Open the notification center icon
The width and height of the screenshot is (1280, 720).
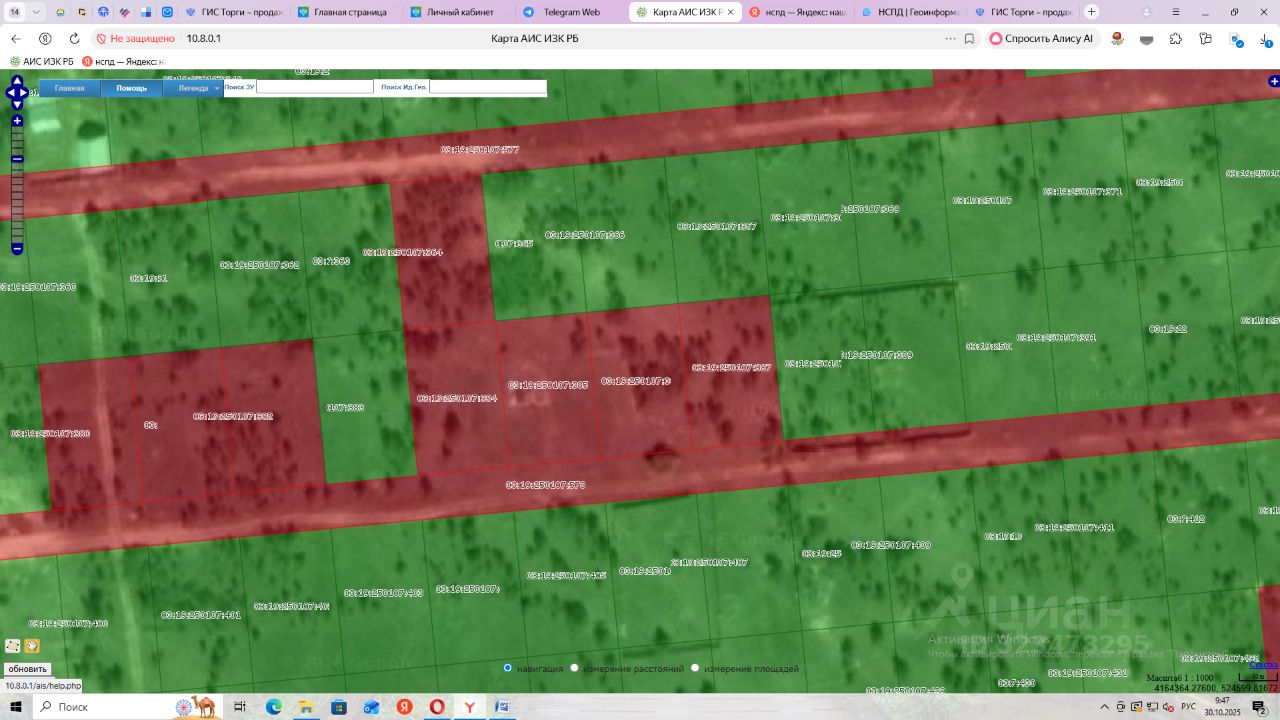click(1261, 707)
